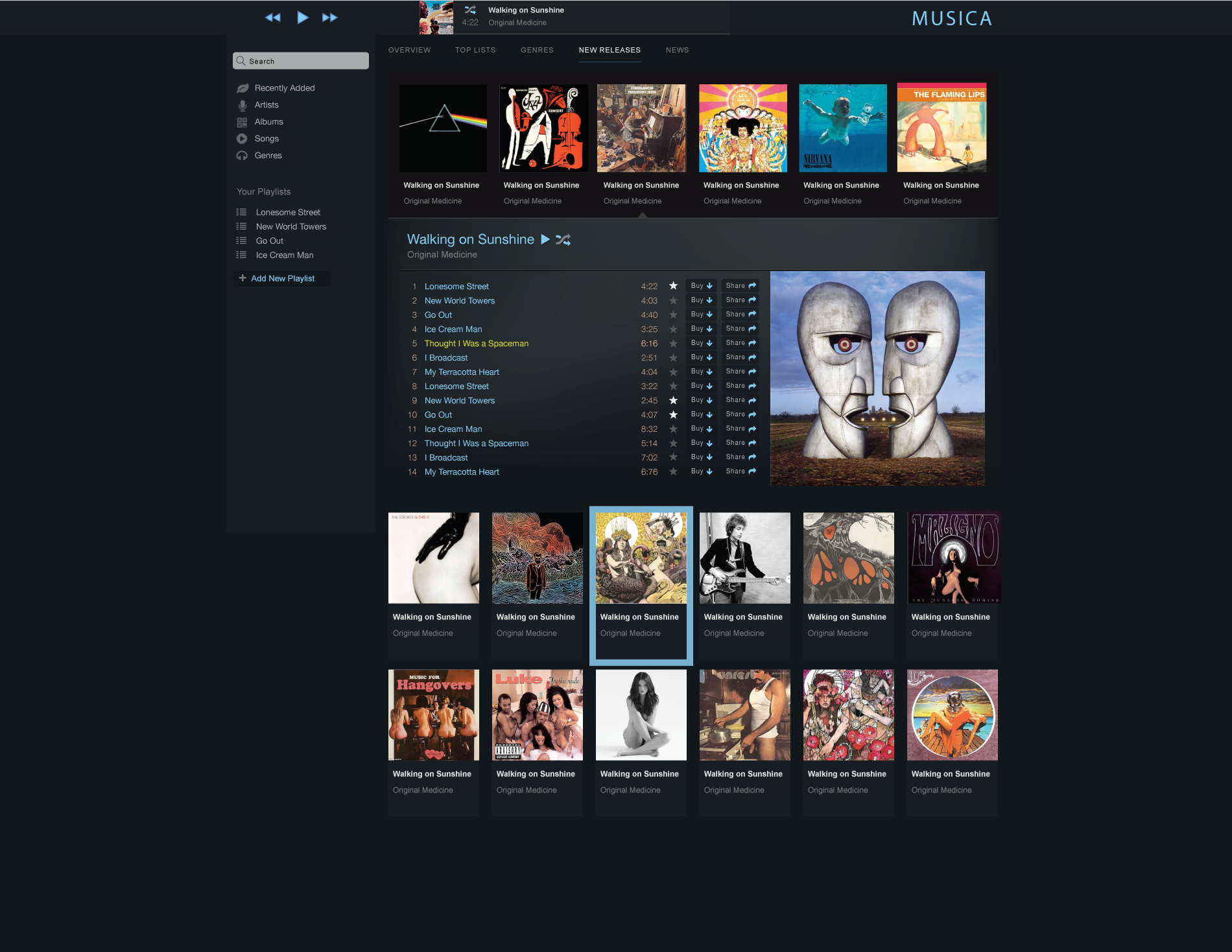Image resolution: width=1232 pixels, height=952 pixels.
Task: Click the fast-forward playback button
Action: [x=330, y=18]
